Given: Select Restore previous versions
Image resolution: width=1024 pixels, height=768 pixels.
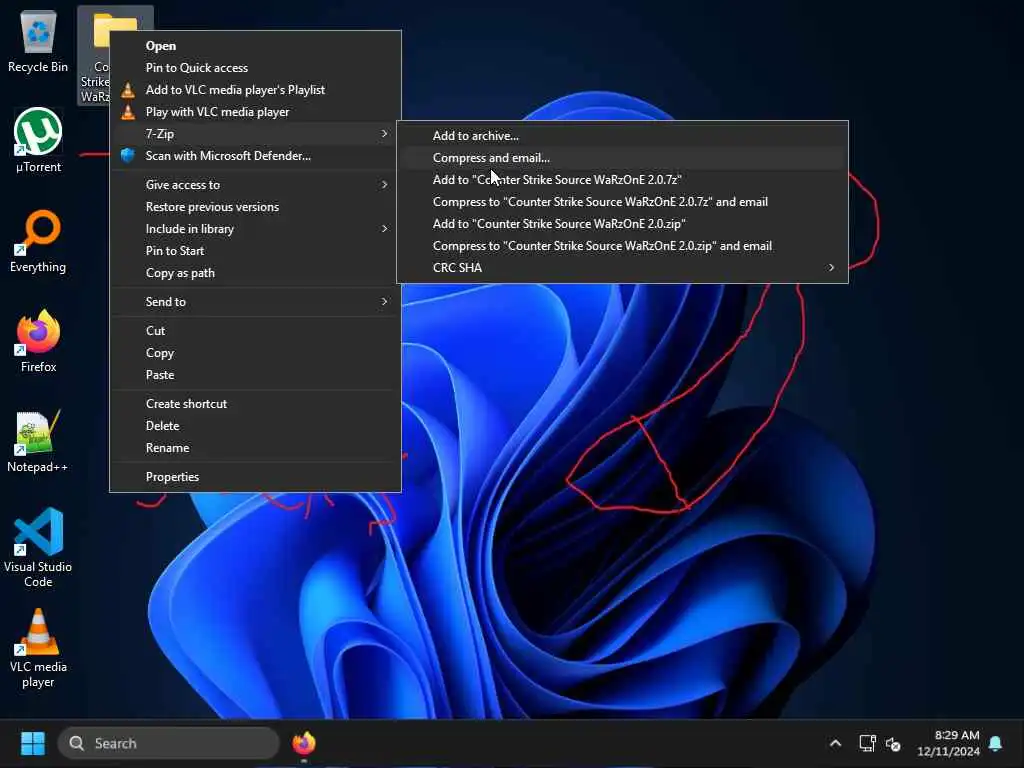Looking at the screenshot, I should click(255, 207).
